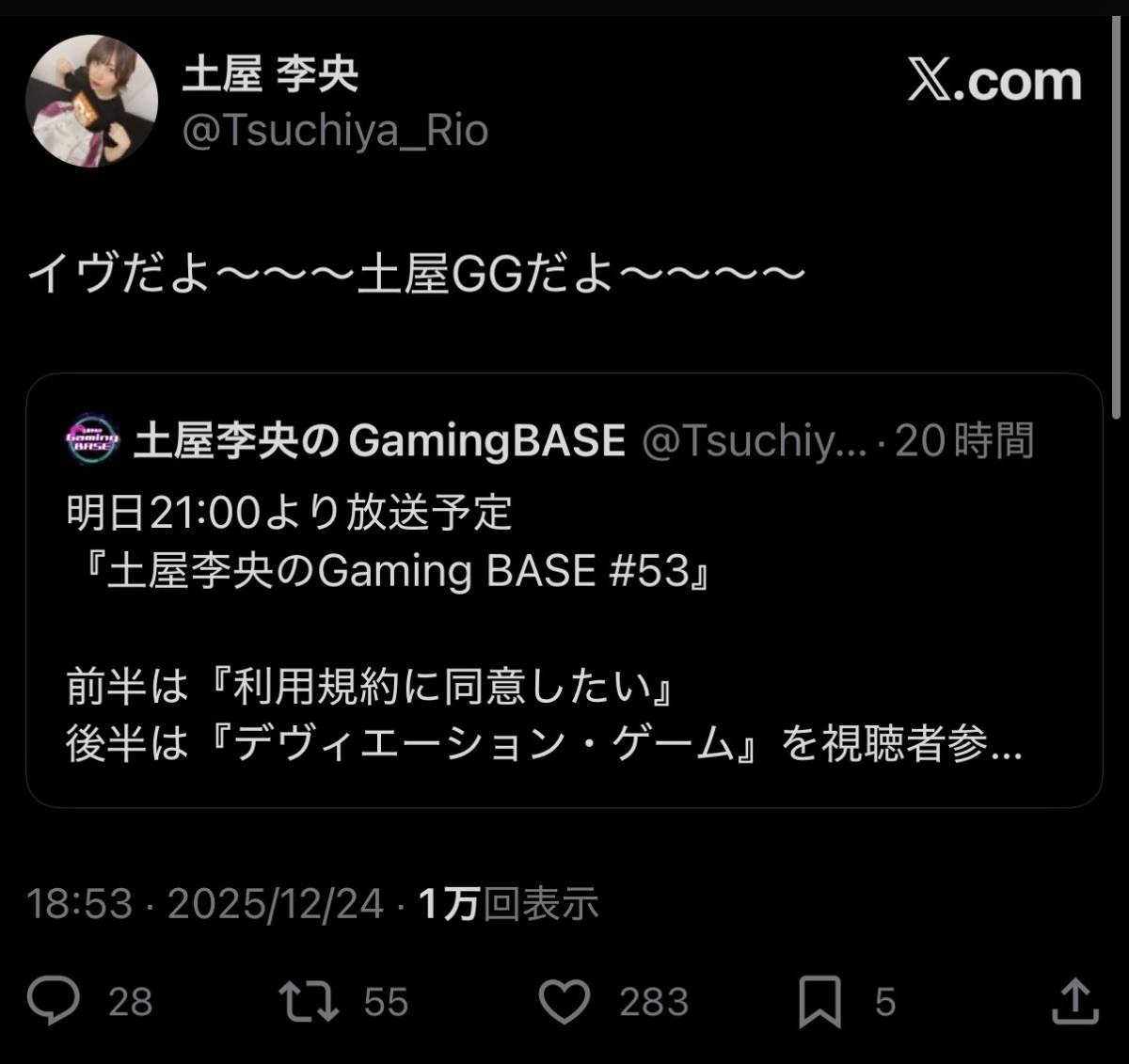
Task: Tap the repost arrows icon
Action: (x=310, y=1002)
